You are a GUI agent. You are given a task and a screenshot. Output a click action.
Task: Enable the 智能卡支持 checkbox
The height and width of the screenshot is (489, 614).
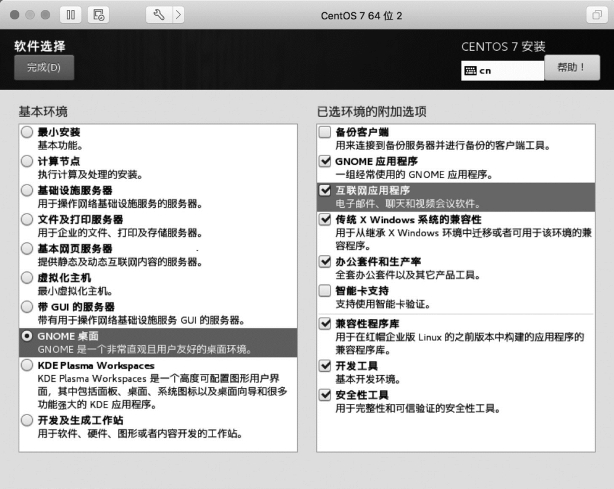(x=325, y=291)
